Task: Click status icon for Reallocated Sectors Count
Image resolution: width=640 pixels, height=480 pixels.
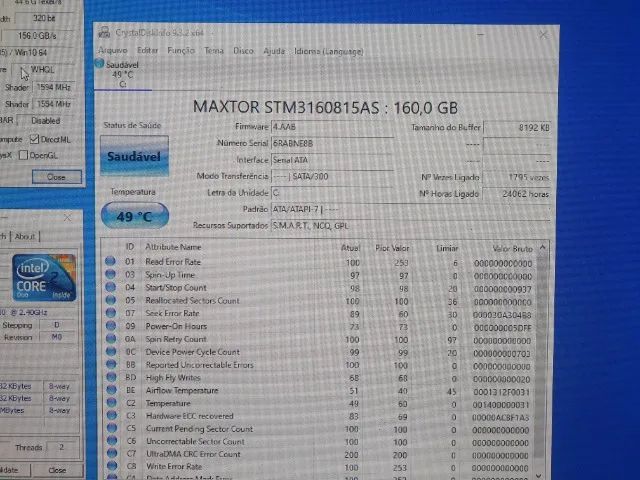Action: click(110, 300)
